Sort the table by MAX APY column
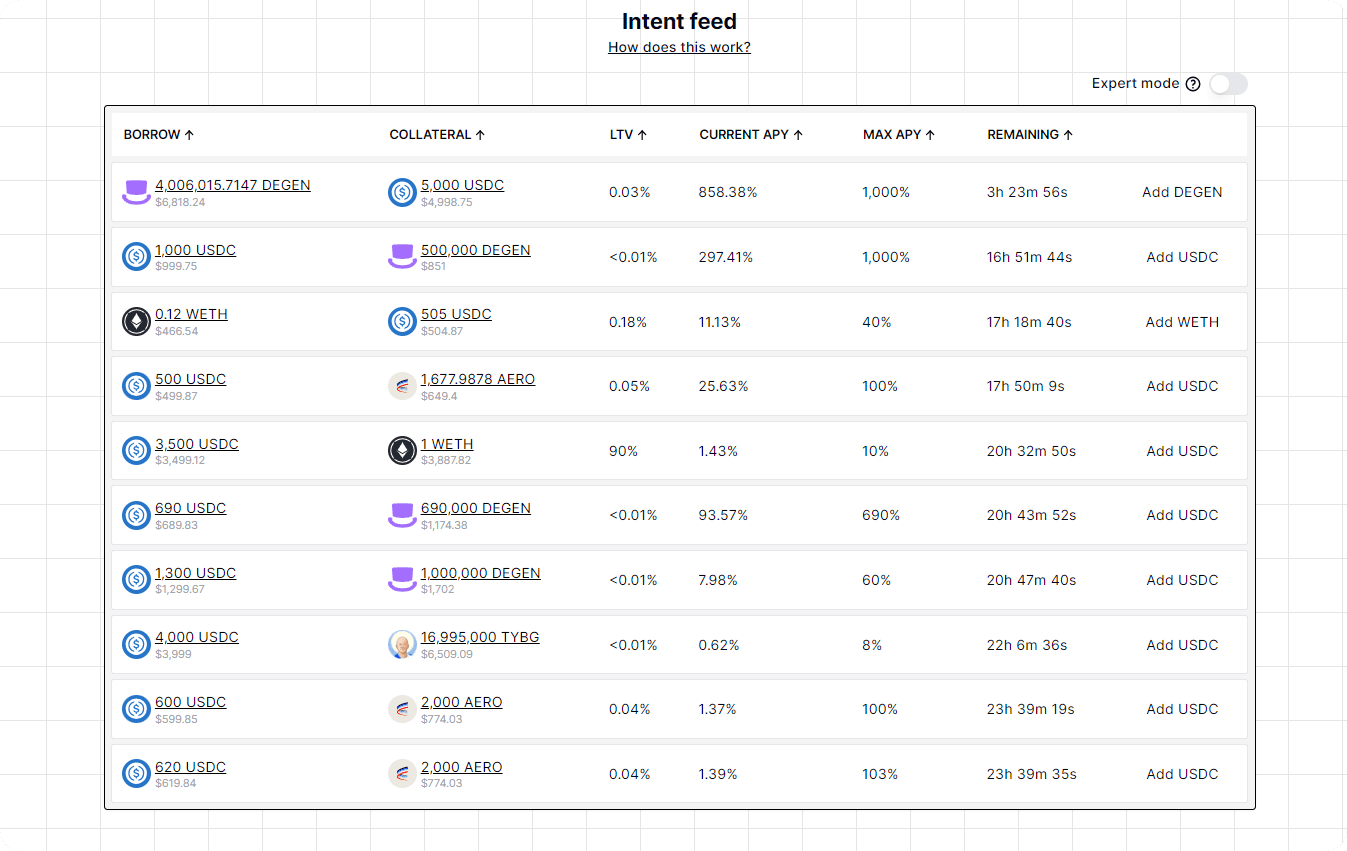 click(x=899, y=134)
